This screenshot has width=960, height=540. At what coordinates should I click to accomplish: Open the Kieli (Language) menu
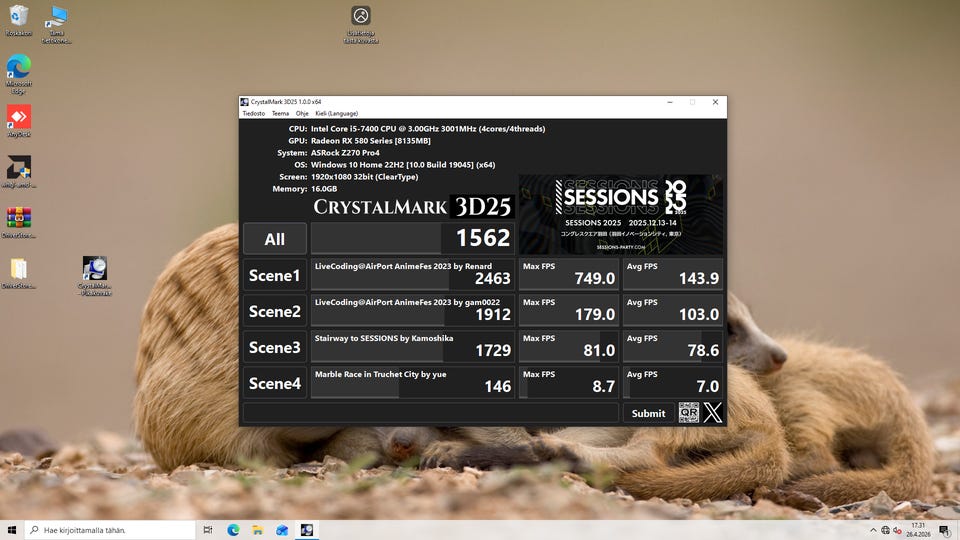pos(336,113)
